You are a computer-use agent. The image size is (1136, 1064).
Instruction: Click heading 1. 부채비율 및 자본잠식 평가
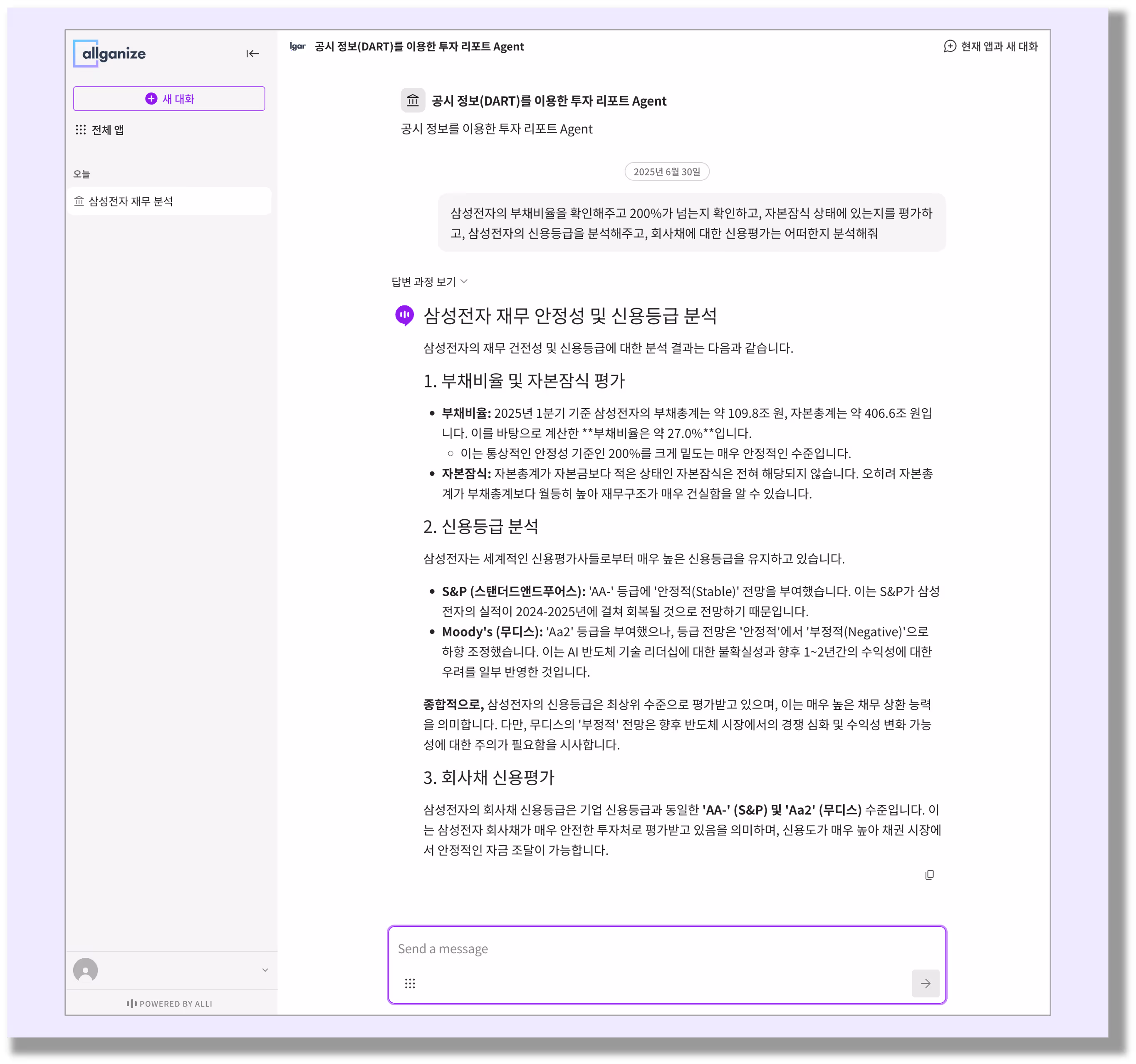click(x=524, y=381)
